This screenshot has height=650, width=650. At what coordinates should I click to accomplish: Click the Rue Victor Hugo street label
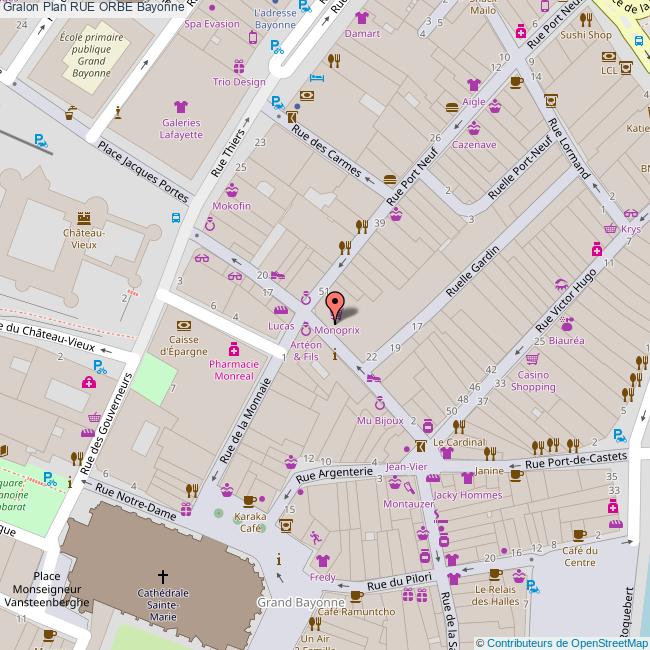(x=565, y=301)
